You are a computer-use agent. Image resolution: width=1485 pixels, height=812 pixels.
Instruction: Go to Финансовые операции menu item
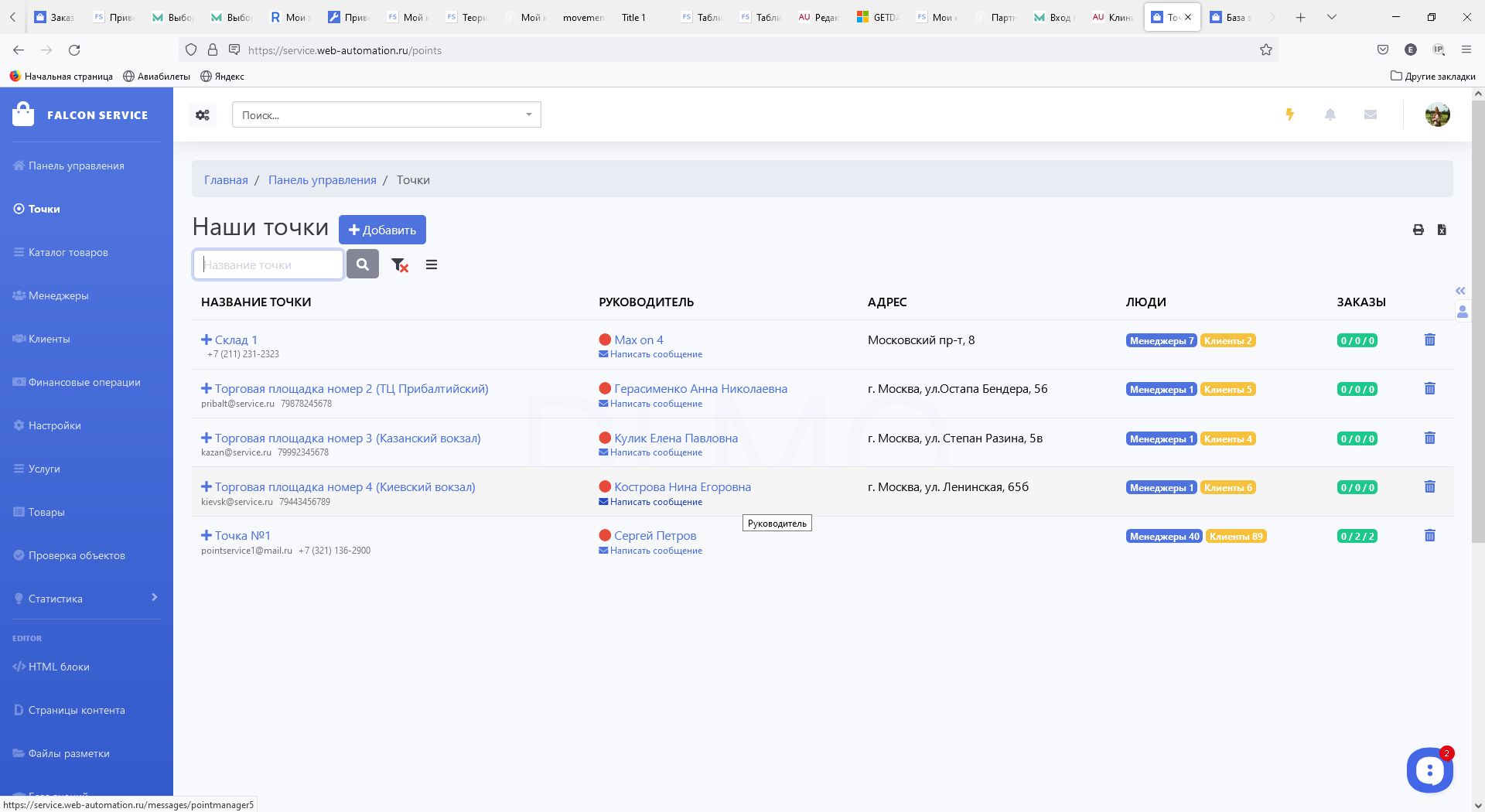click(x=84, y=382)
